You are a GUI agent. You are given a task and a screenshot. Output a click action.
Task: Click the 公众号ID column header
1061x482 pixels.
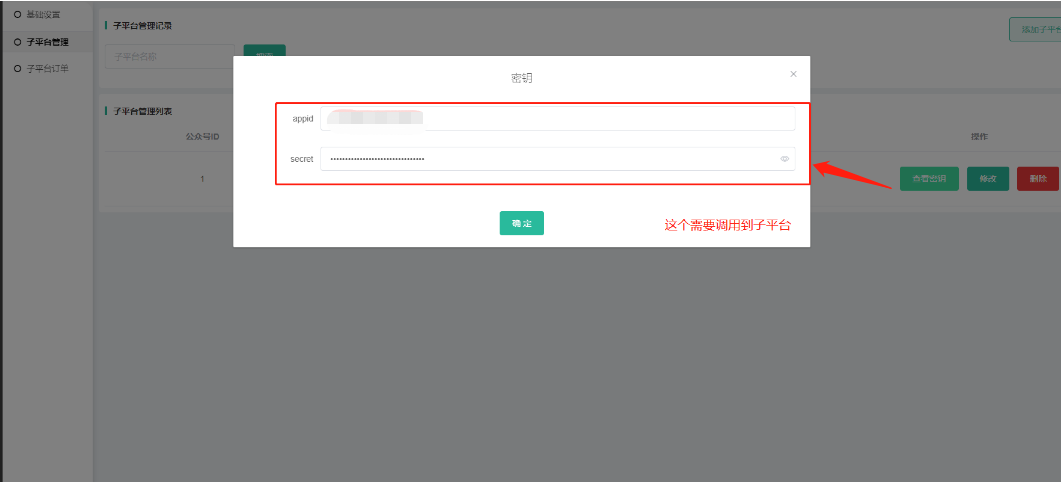[202, 137]
